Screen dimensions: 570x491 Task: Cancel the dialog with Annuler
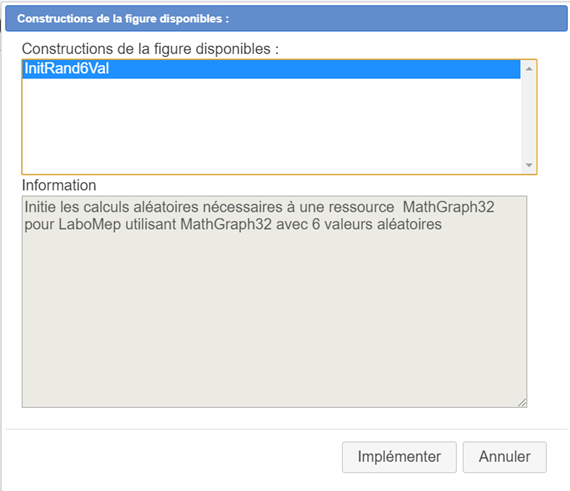tap(505, 457)
